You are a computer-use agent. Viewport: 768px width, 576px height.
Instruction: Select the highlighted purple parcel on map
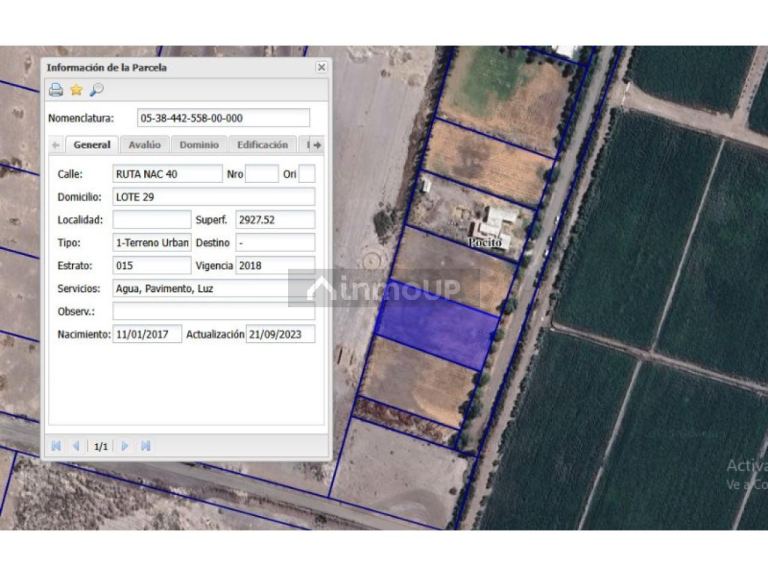[437, 325]
